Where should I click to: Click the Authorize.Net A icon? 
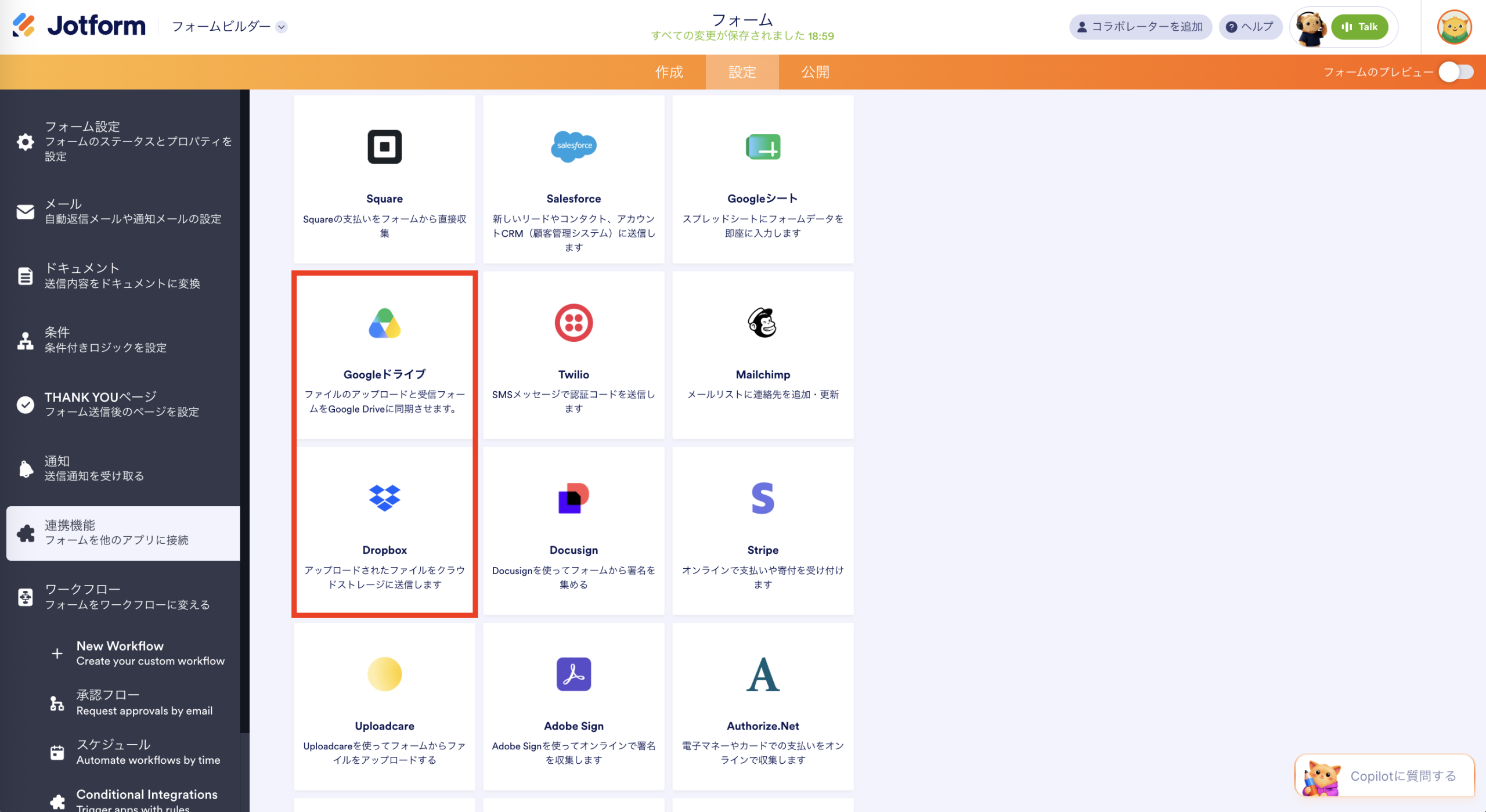[763, 674]
